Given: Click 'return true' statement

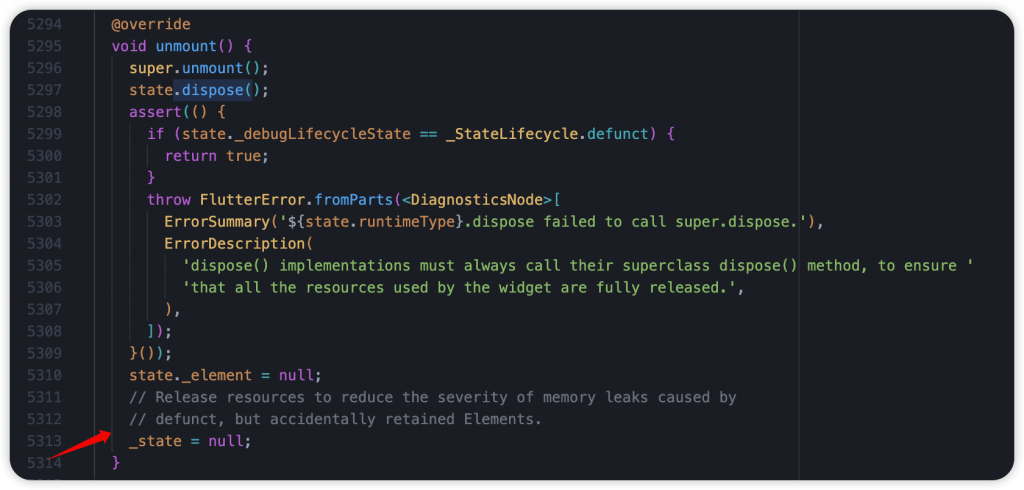Looking at the screenshot, I should point(217,156).
